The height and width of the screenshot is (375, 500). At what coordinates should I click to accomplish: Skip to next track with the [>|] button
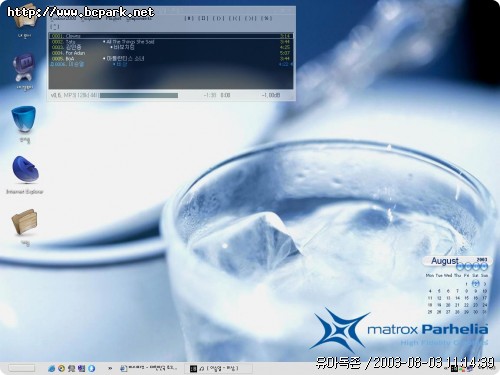[x=250, y=18]
